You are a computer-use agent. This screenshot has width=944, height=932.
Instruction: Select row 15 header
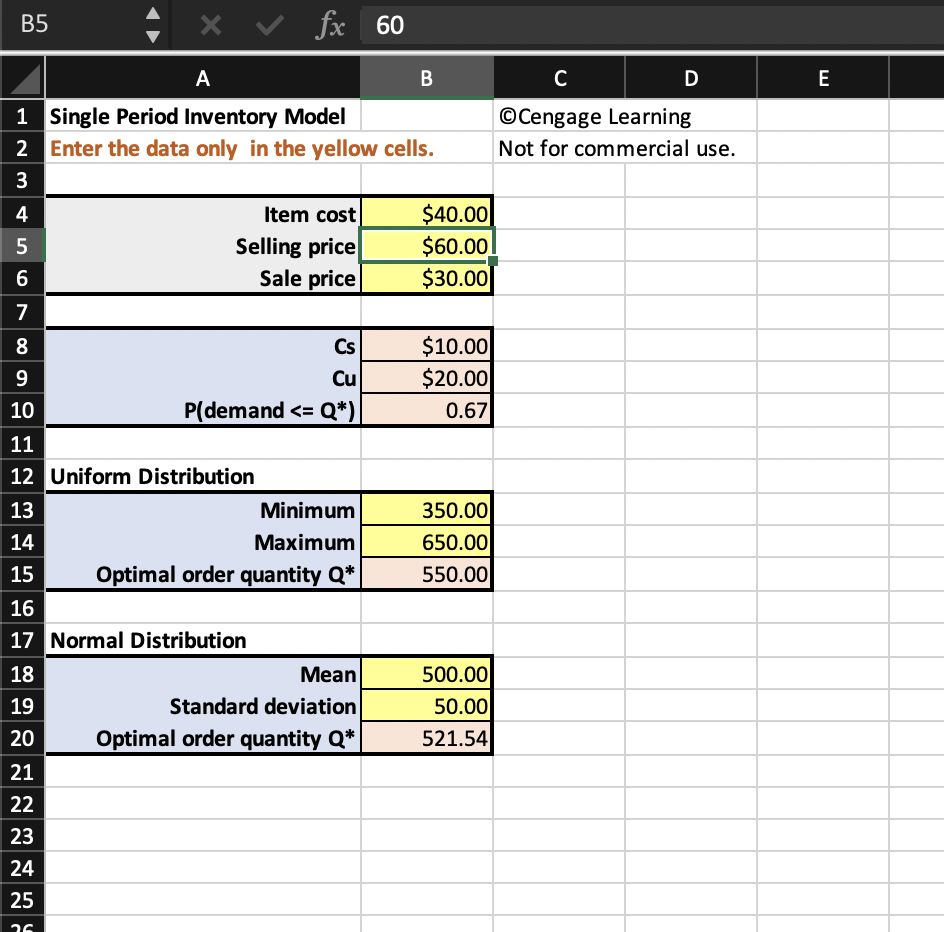pyautogui.click(x=22, y=574)
